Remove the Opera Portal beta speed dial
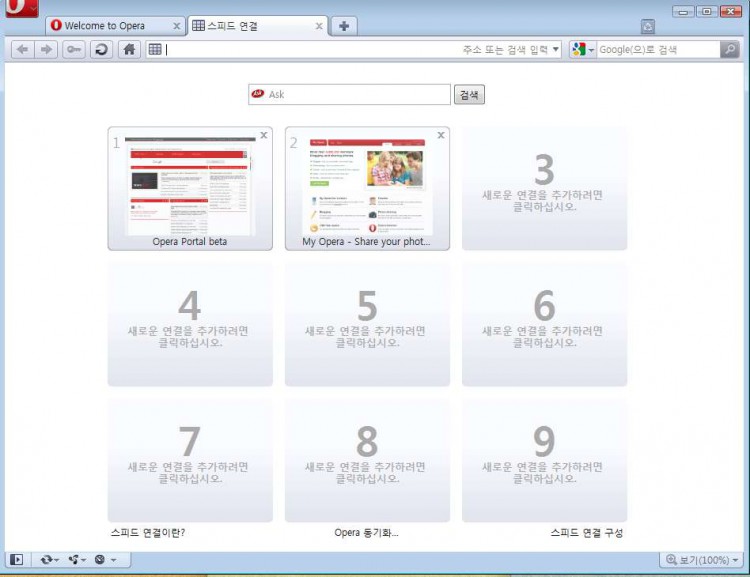750x577 pixels. 264,135
